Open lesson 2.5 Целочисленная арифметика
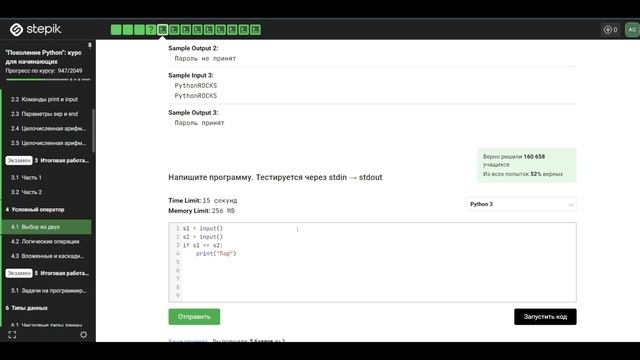Screen dimensions: 640x360 coord(47,143)
